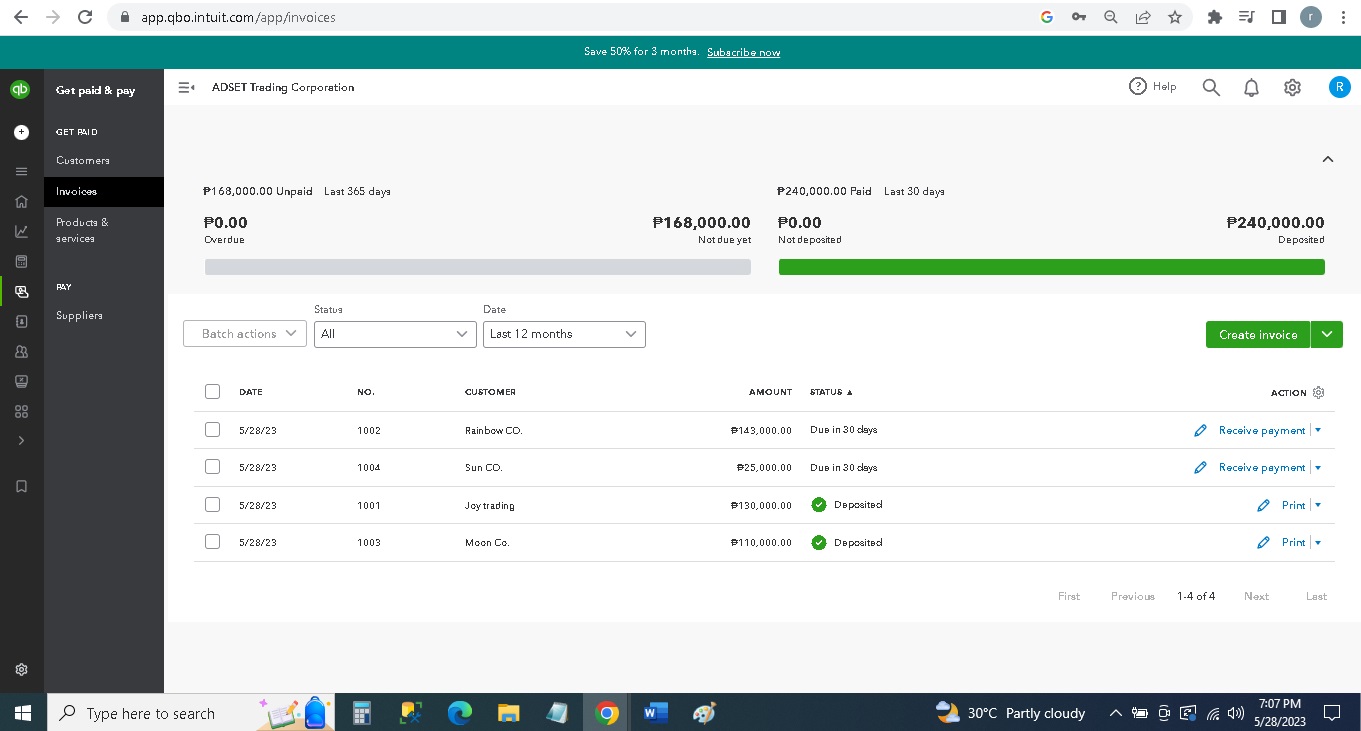Screen dimensions: 1361x731
Task: Open Suppliers under Pay
Action: coord(79,315)
